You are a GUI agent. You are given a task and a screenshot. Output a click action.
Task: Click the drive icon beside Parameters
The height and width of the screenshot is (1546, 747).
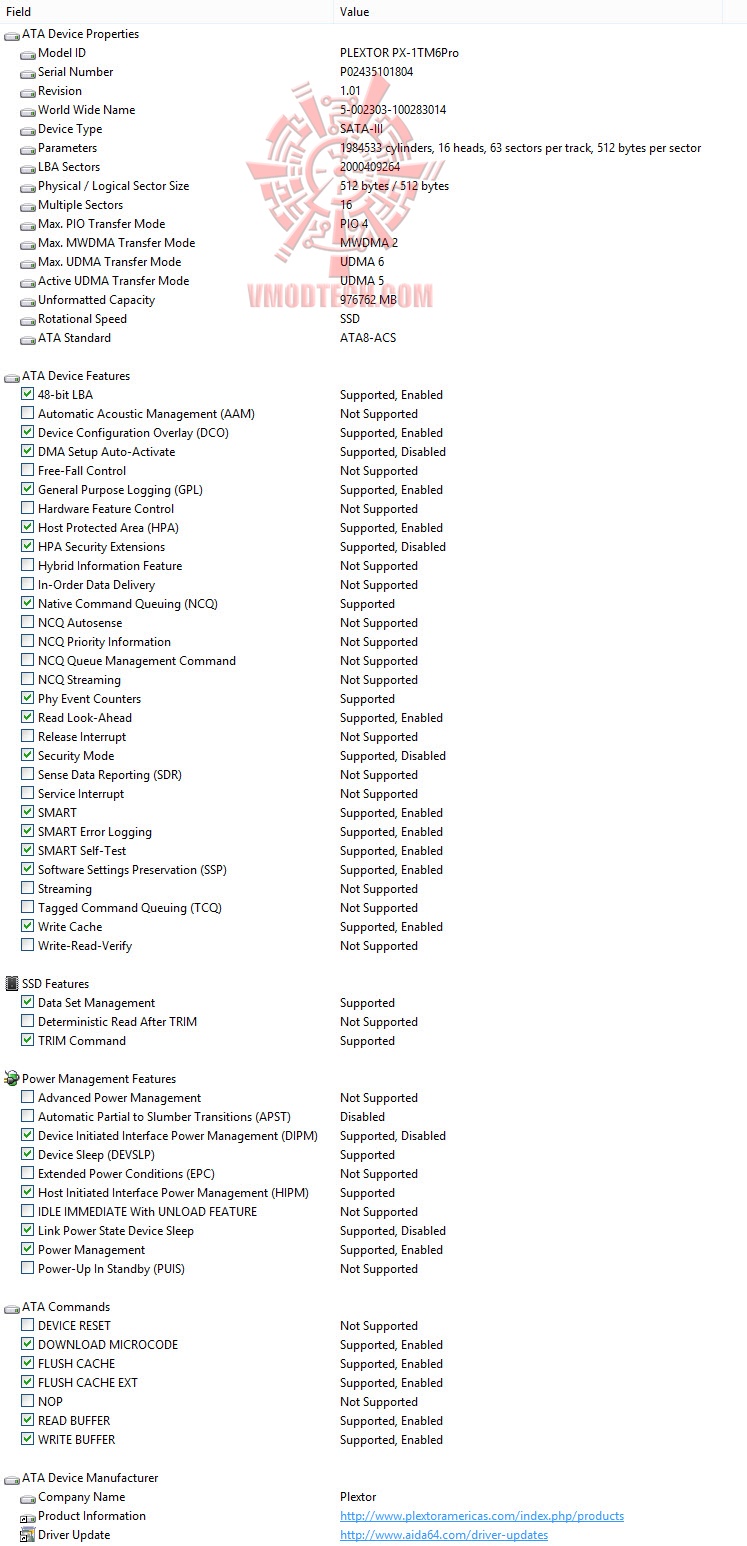point(27,148)
